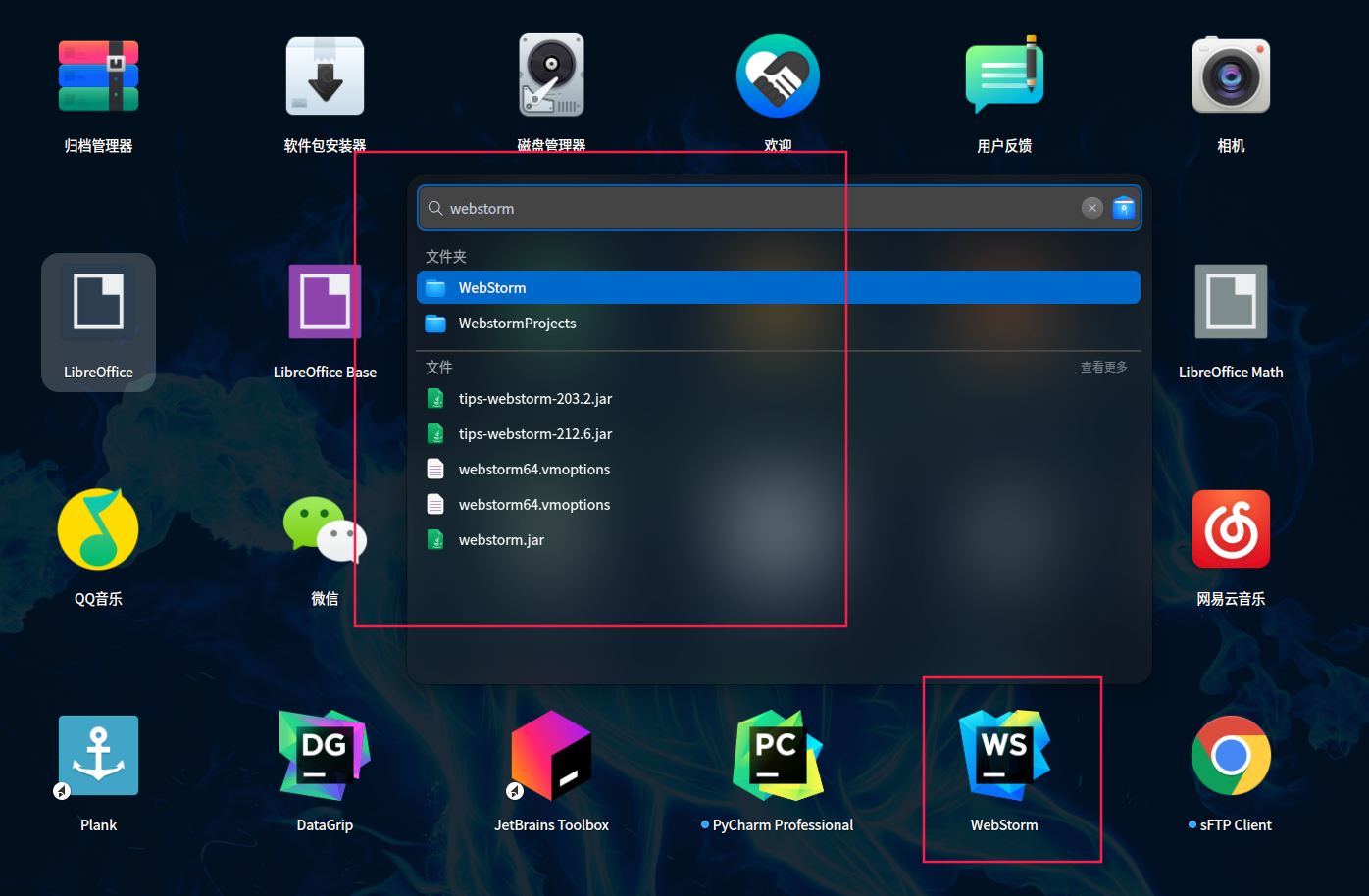This screenshot has height=896, width=1369.
Task: Open tips-webstorm-203.2.jar file result
Action: [779, 398]
